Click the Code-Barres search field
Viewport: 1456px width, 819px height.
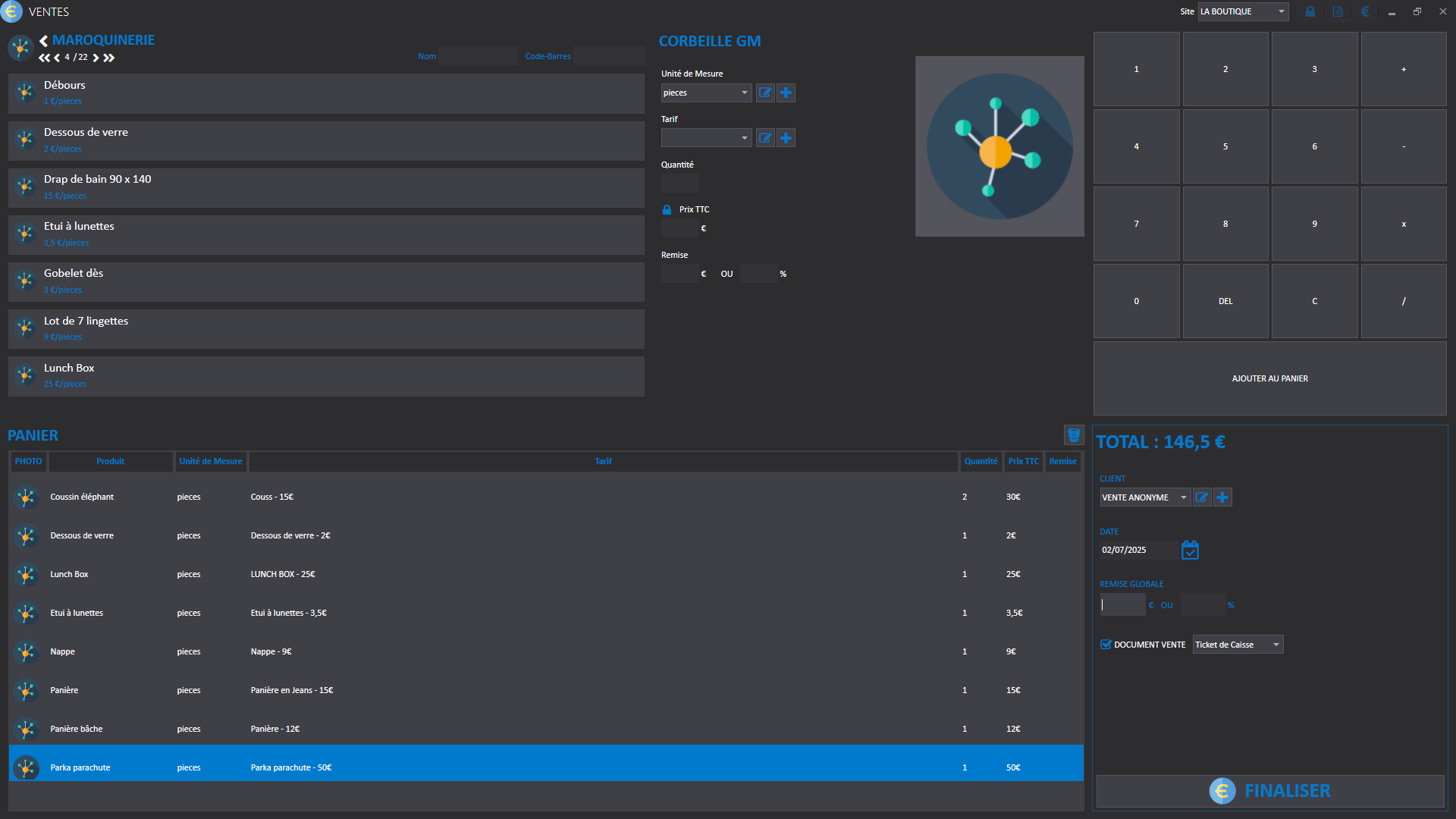pyautogui.click(x=609, y=56)
